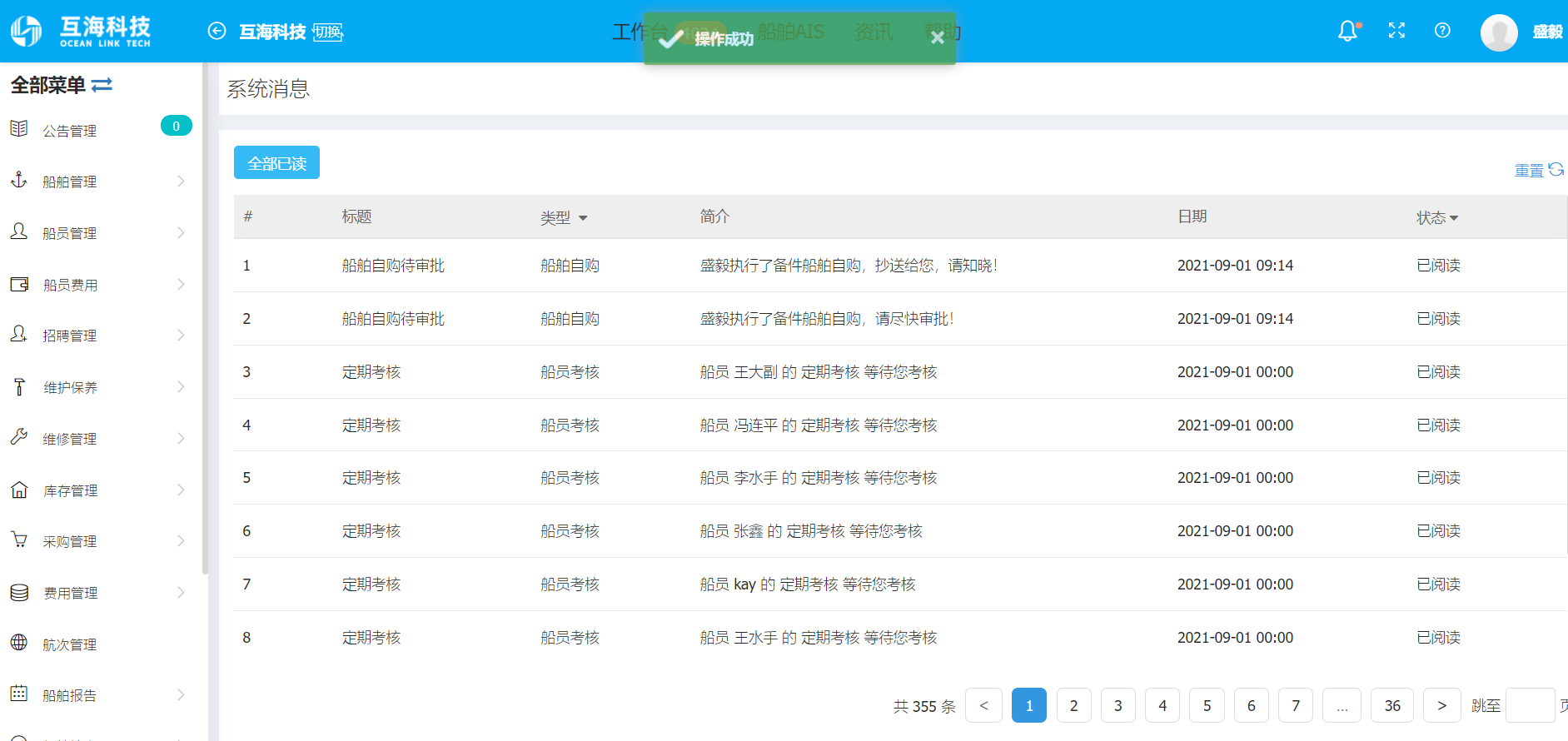Select the 工作台 top navigation tab
The image size is (1568, 741).
(x=640, y=32)
